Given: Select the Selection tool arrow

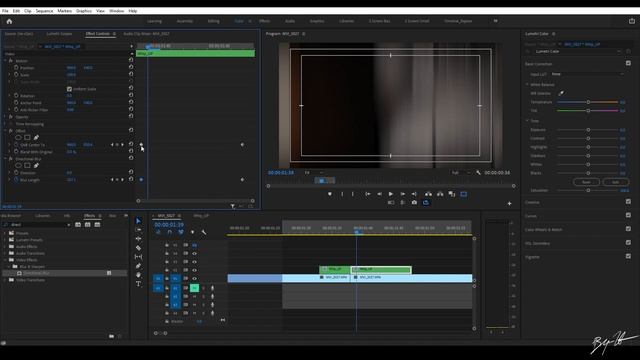Looking at the screenshot, I should (138, 221).
